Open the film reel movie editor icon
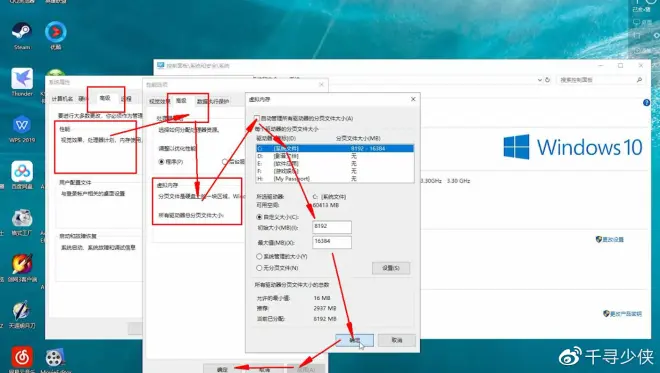Screen dimensions: 660x373 point(55,358)
